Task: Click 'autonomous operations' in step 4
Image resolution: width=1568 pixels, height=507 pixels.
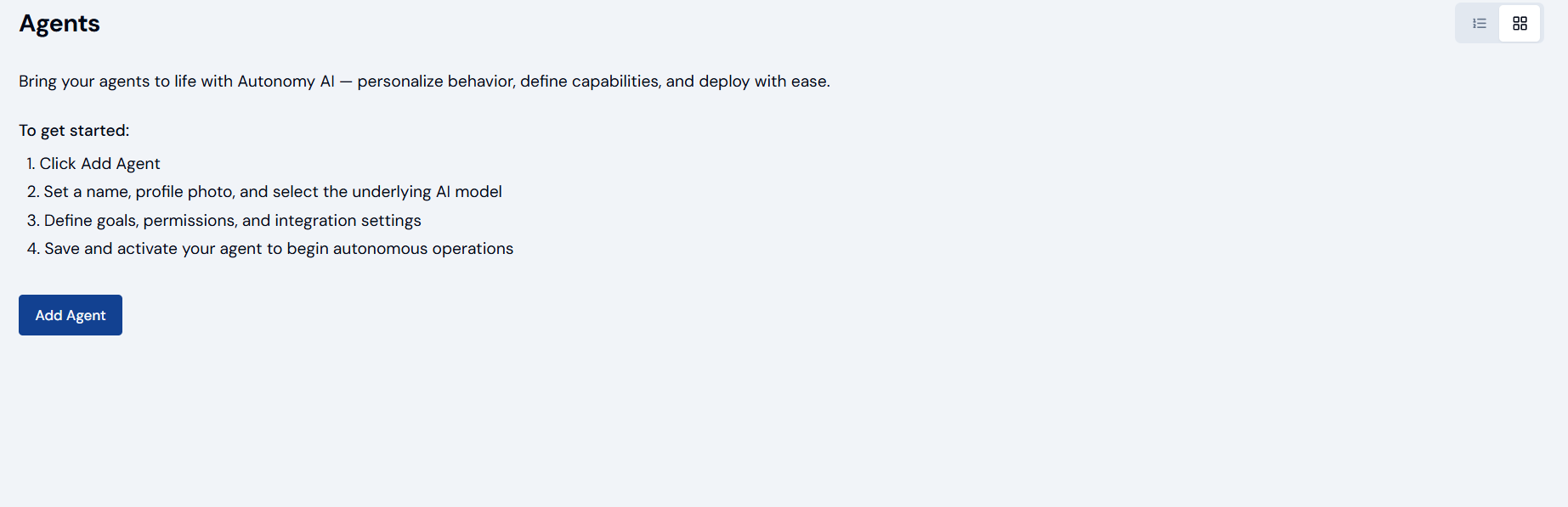Action: (422, 249)
